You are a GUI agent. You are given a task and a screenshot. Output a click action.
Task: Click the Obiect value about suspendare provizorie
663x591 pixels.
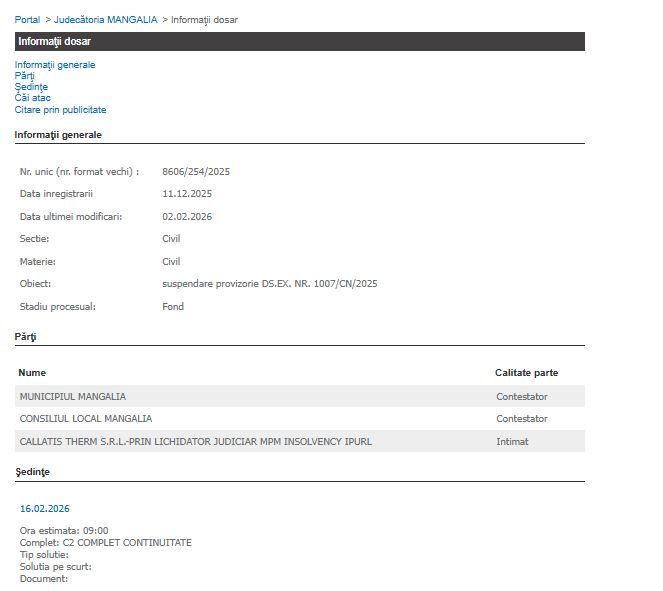pos(269,284)
